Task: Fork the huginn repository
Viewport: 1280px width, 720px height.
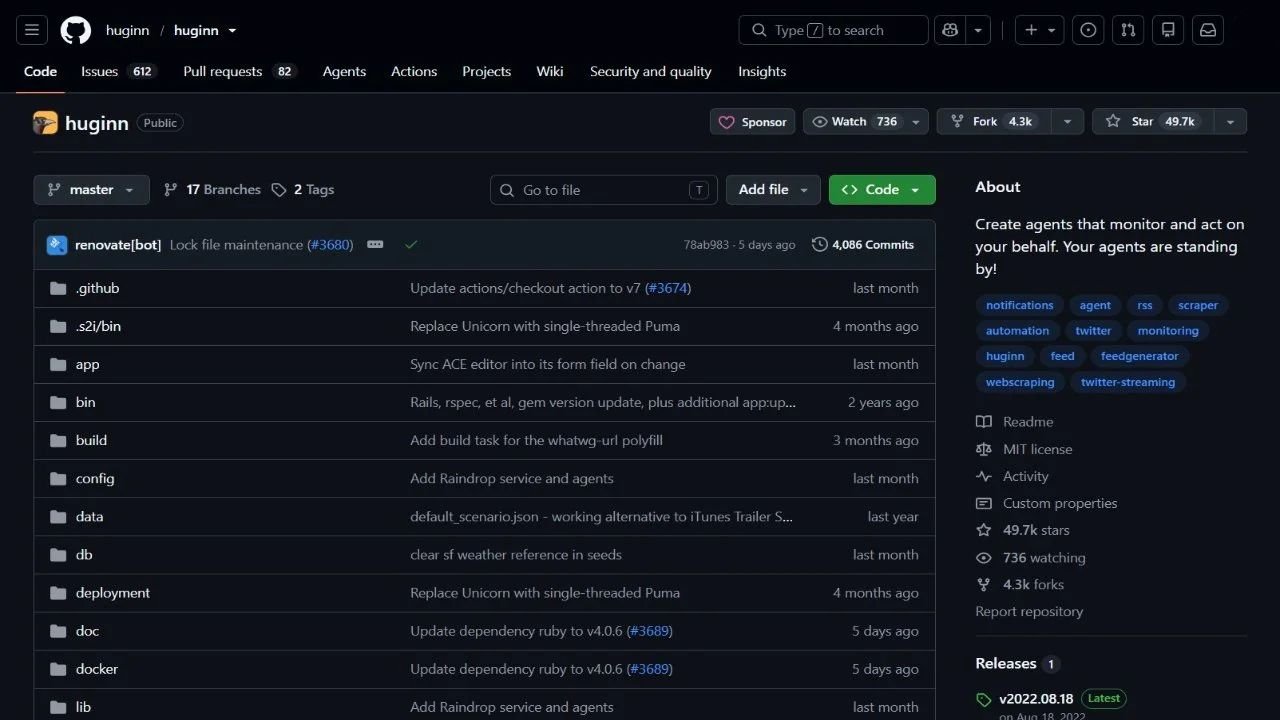Action: point(994,122)
